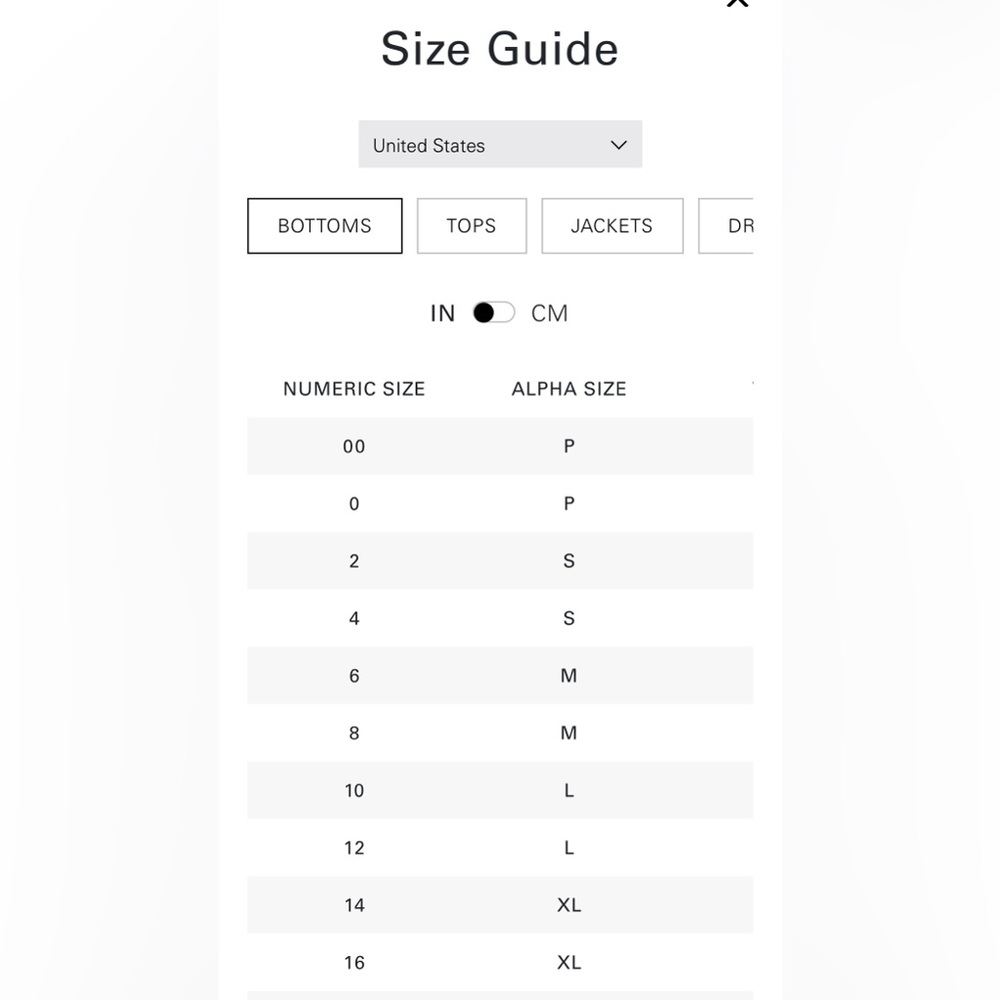Screen dimensions: 1000x1000
Task: Switch to the TOPS tab
Action: point(471,226)
